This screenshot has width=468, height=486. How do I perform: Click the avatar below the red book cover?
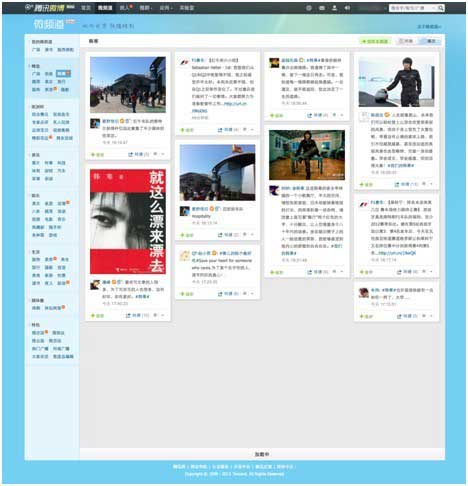pyautogui.click(x=95, y=284)
